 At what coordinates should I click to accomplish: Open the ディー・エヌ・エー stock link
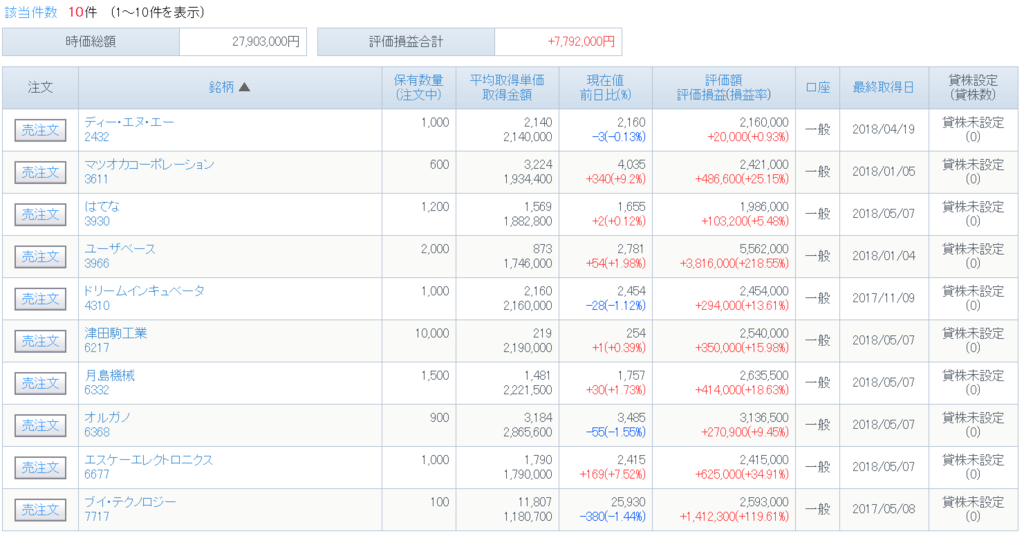[x=129, y=122]
